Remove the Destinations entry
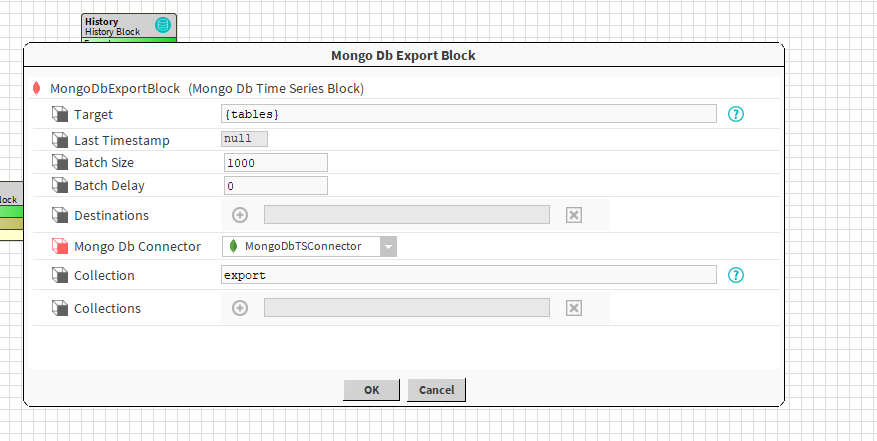Screen dimensions: 877x441 click(x=574, y=215)
